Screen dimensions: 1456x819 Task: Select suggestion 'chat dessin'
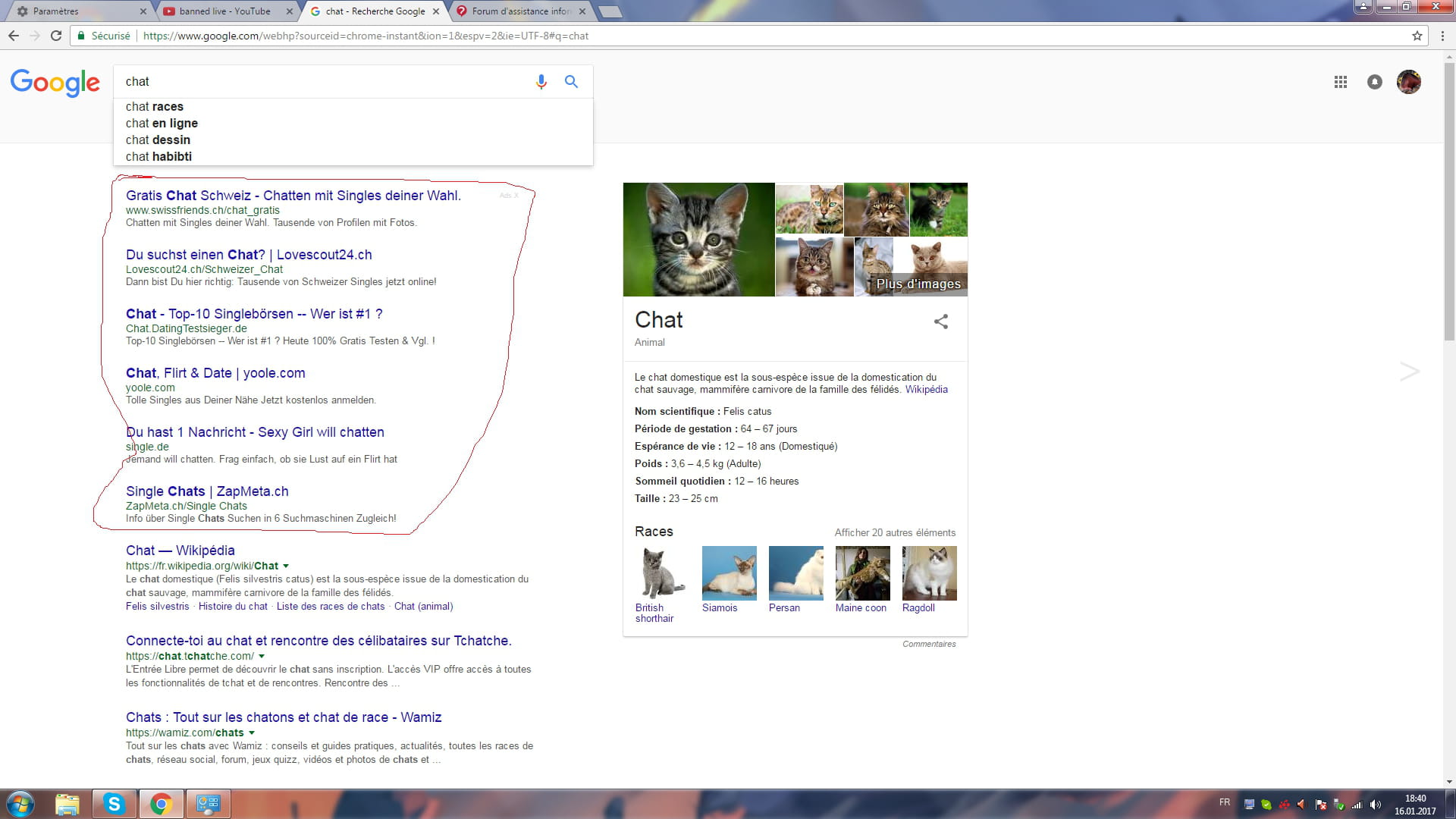[353, 140]
